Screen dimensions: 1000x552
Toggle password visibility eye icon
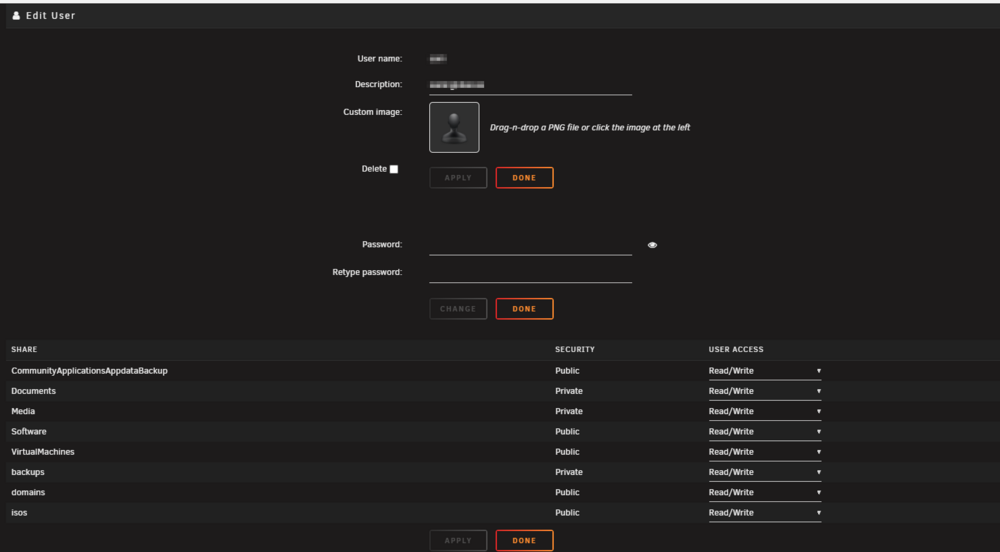652,245
